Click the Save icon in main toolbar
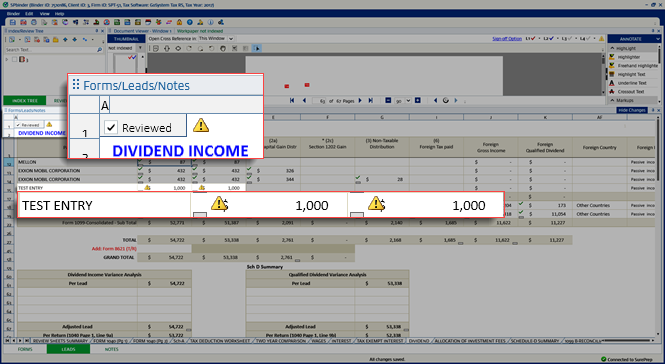Viewport: 665px width, 364px height. pos(13,22)
